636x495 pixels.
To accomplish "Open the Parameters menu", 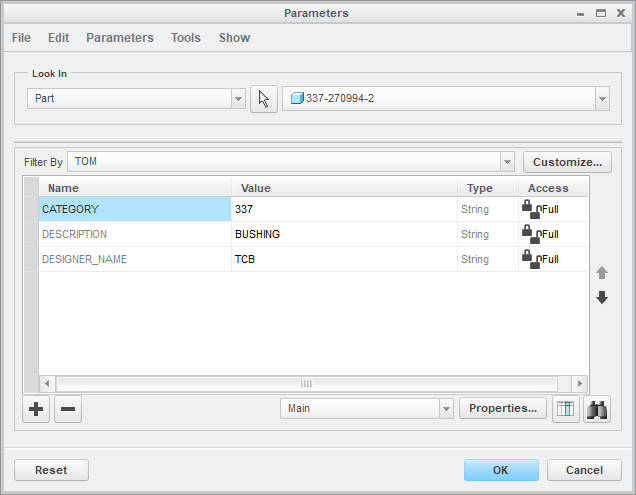I will [x=120, y=38].
